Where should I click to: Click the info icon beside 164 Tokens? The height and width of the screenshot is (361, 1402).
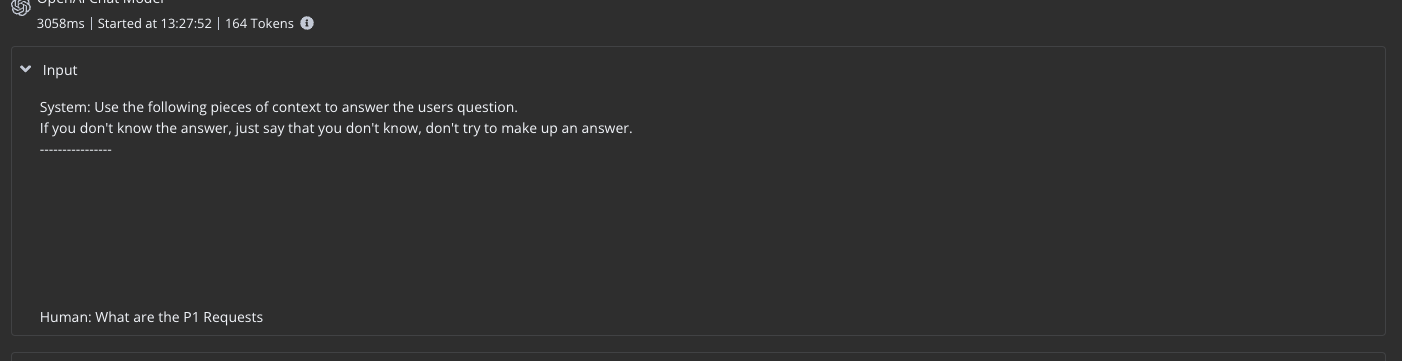click(307, 23)
